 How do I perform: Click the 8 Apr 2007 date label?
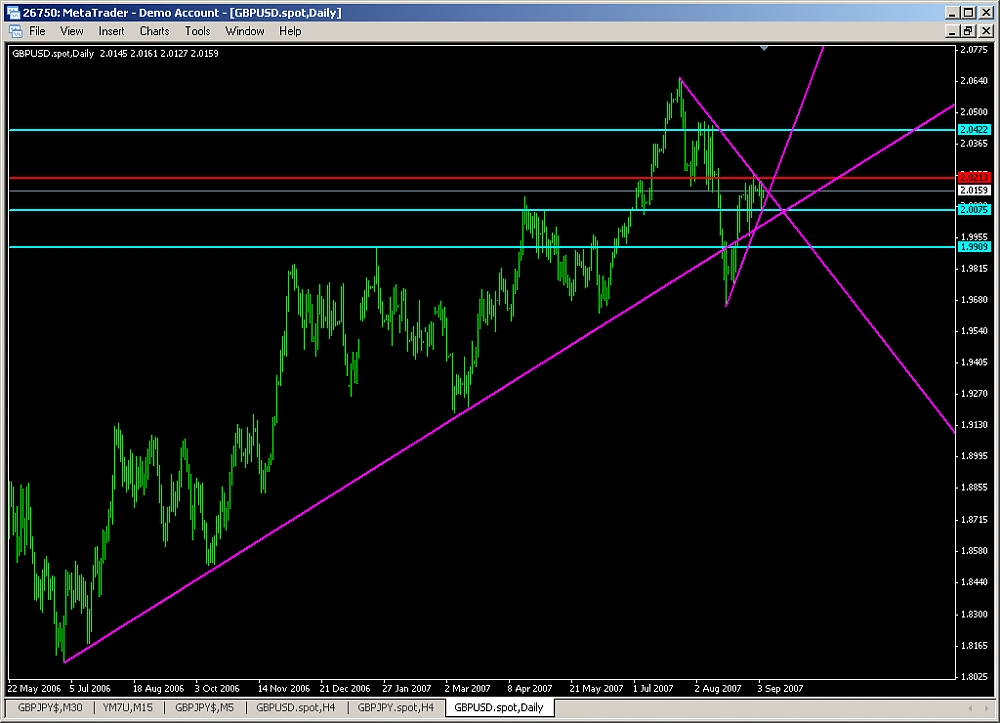coord(529,689)
